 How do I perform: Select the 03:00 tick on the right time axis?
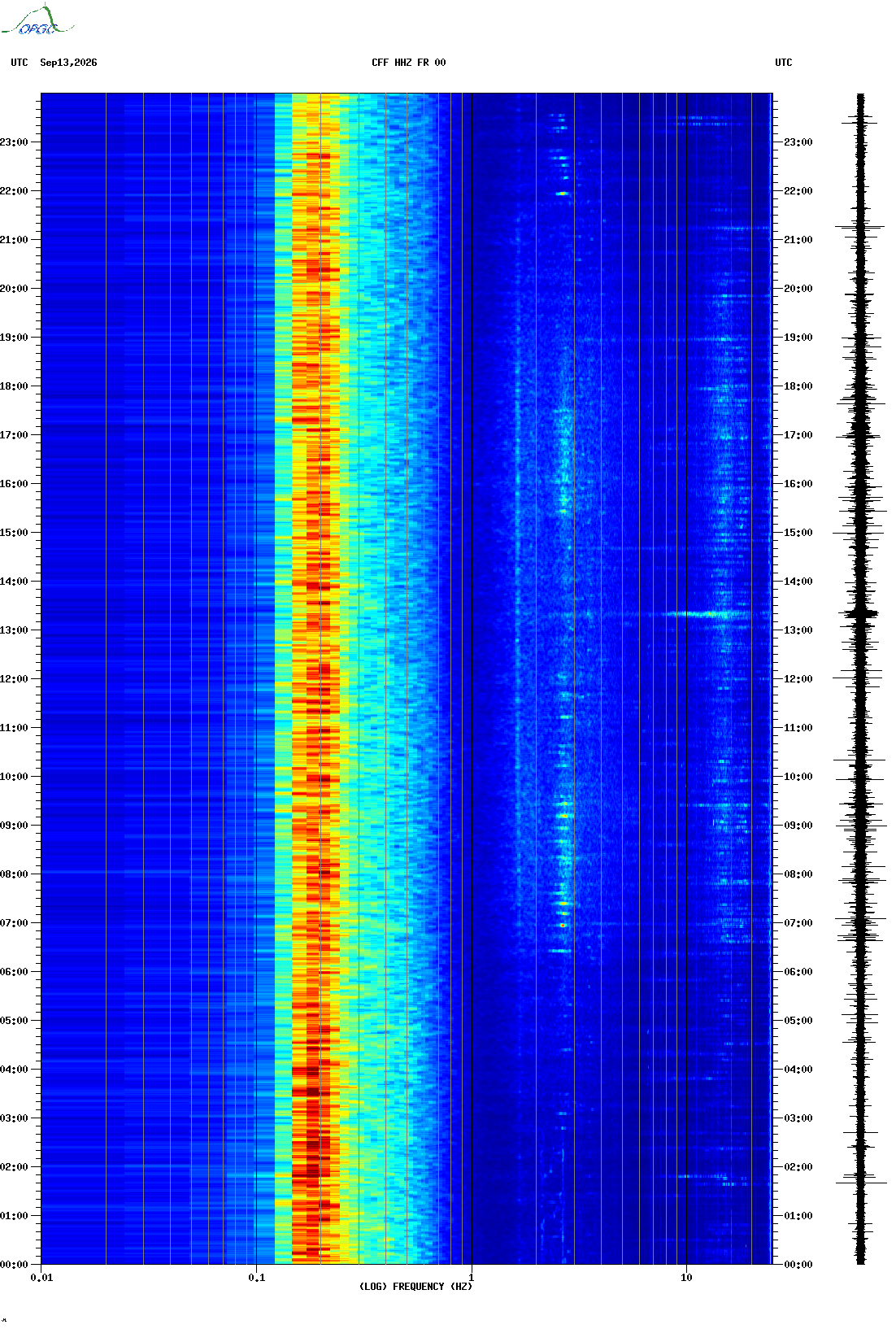[798, 1118]
